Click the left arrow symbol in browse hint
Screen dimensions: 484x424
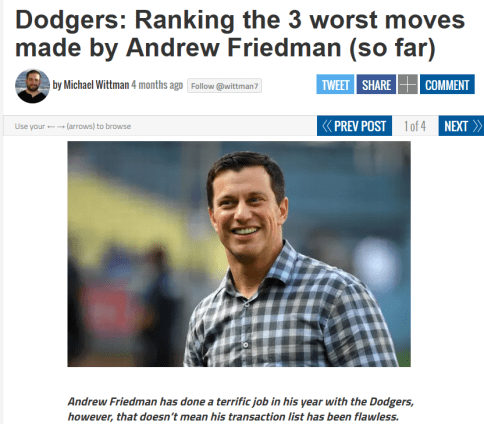click(x=51, y=127)
